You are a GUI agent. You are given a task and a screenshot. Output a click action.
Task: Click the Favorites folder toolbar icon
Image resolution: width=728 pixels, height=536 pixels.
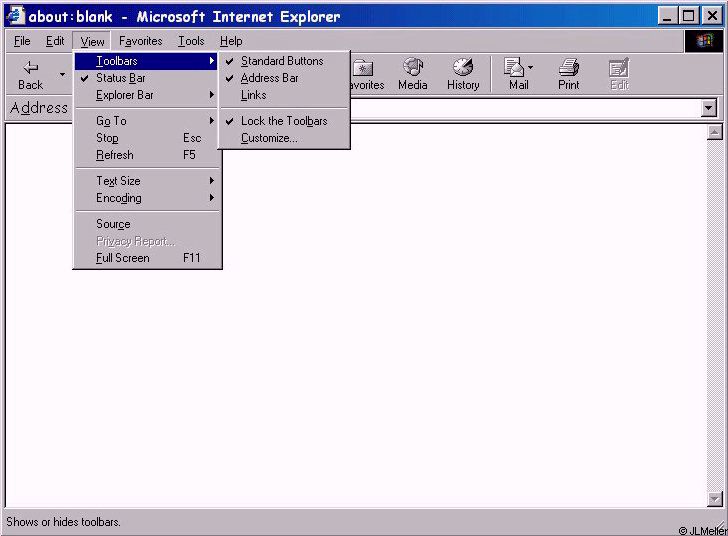click(363, 68)
